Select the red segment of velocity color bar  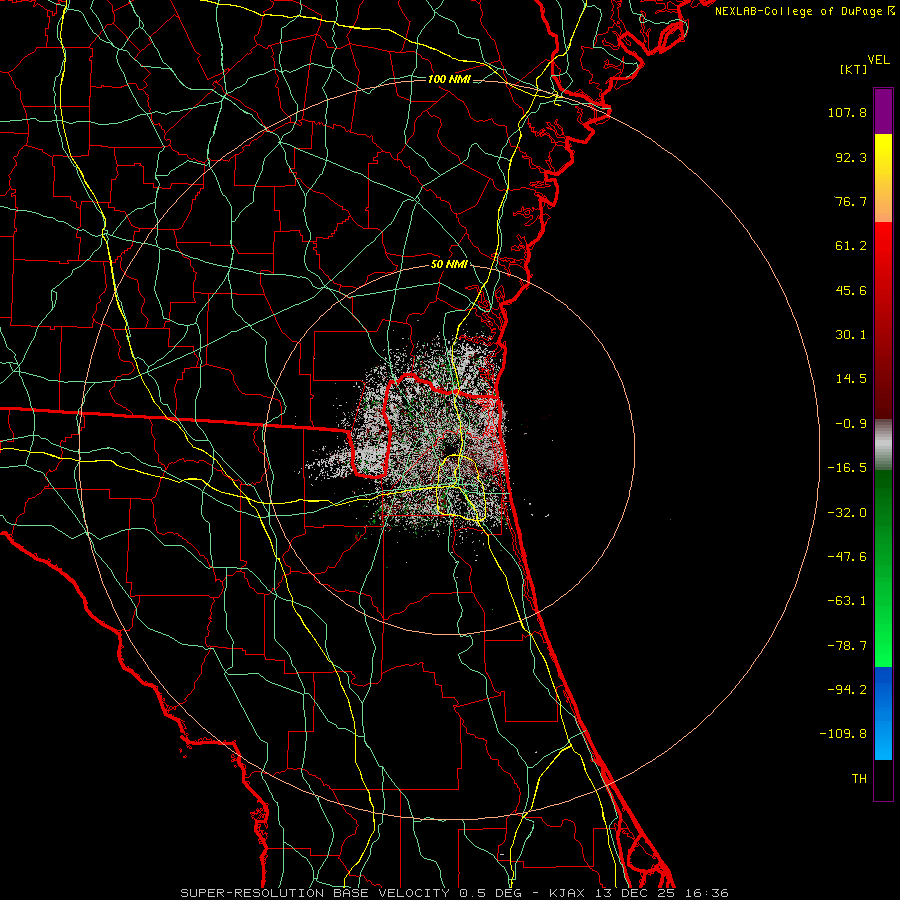coord(883,320)
